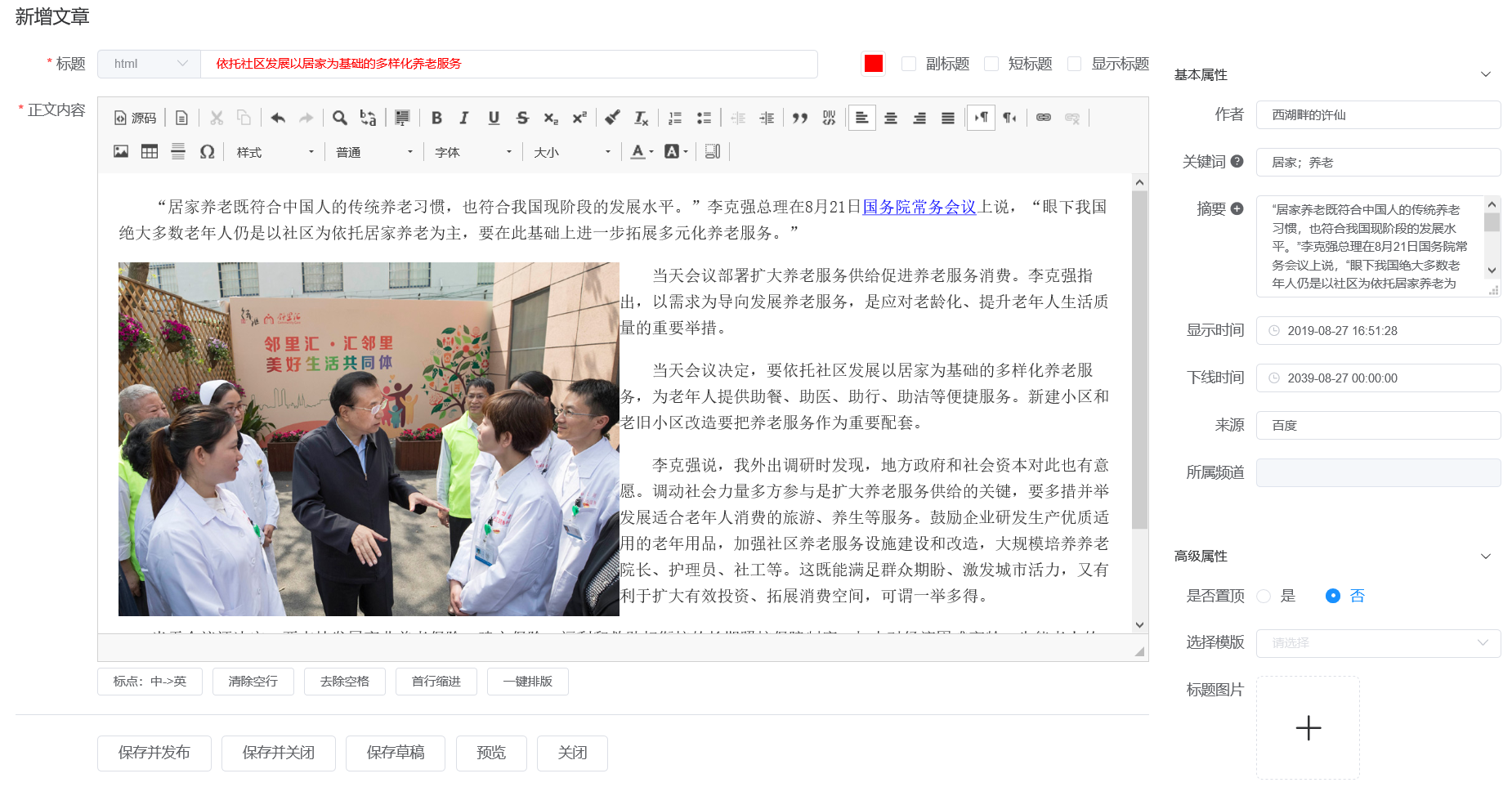Click the undo arrow icon
The image size is (1512, 787).
(x=278, y=118)
